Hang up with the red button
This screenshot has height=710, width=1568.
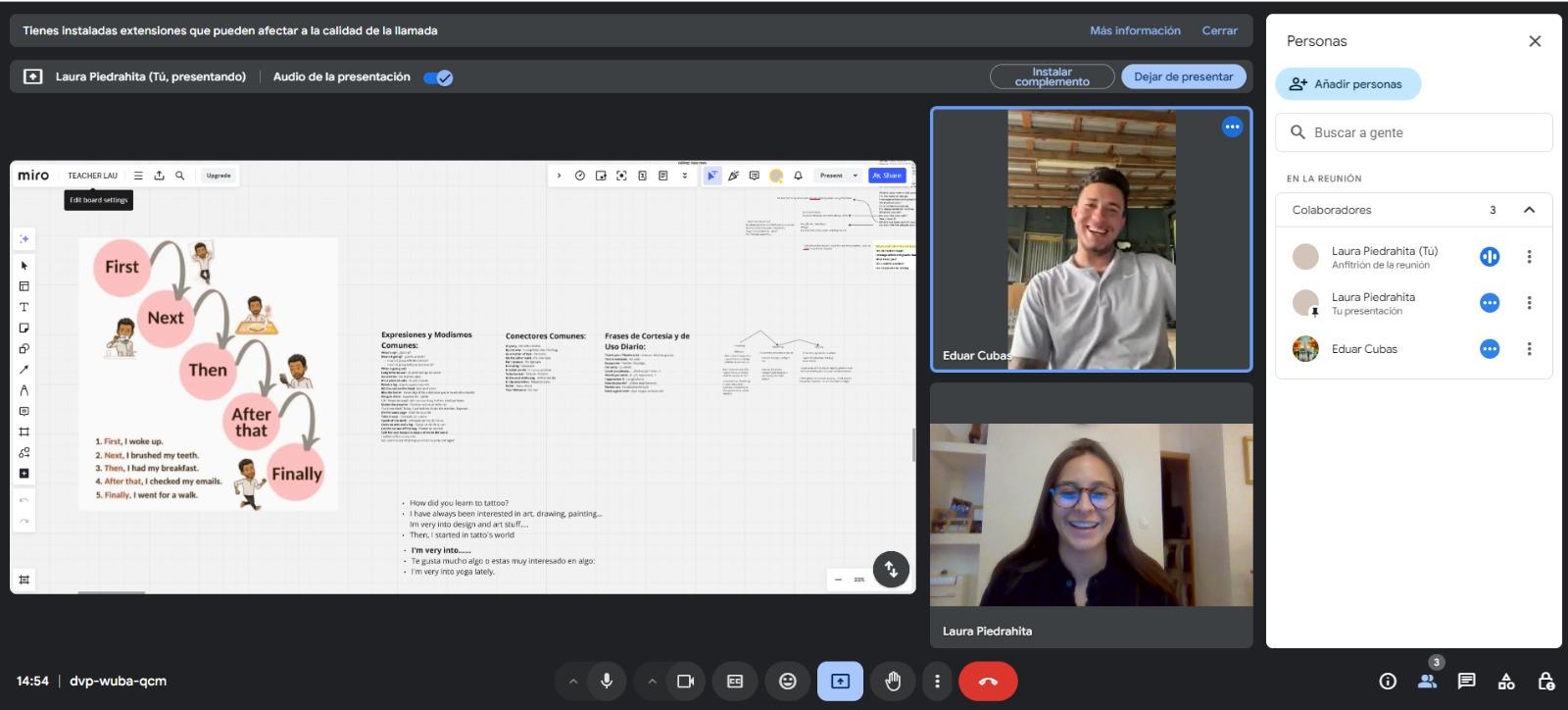click(x=988, y=681)
